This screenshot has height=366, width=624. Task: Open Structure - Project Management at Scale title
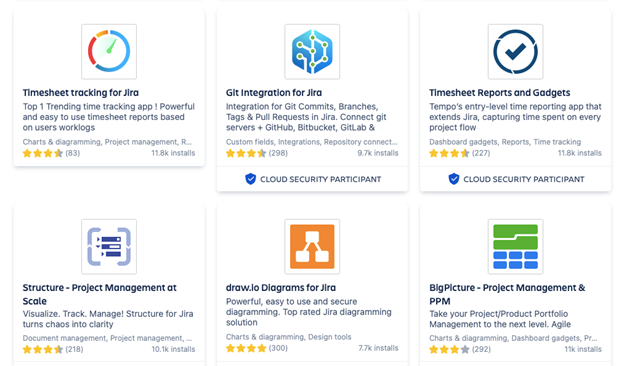point(99,294)
